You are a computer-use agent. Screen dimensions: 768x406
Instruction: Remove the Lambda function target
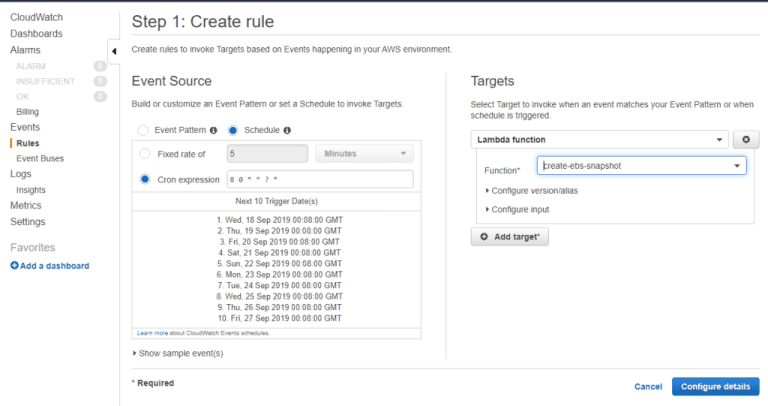click(x=746, y=140)
